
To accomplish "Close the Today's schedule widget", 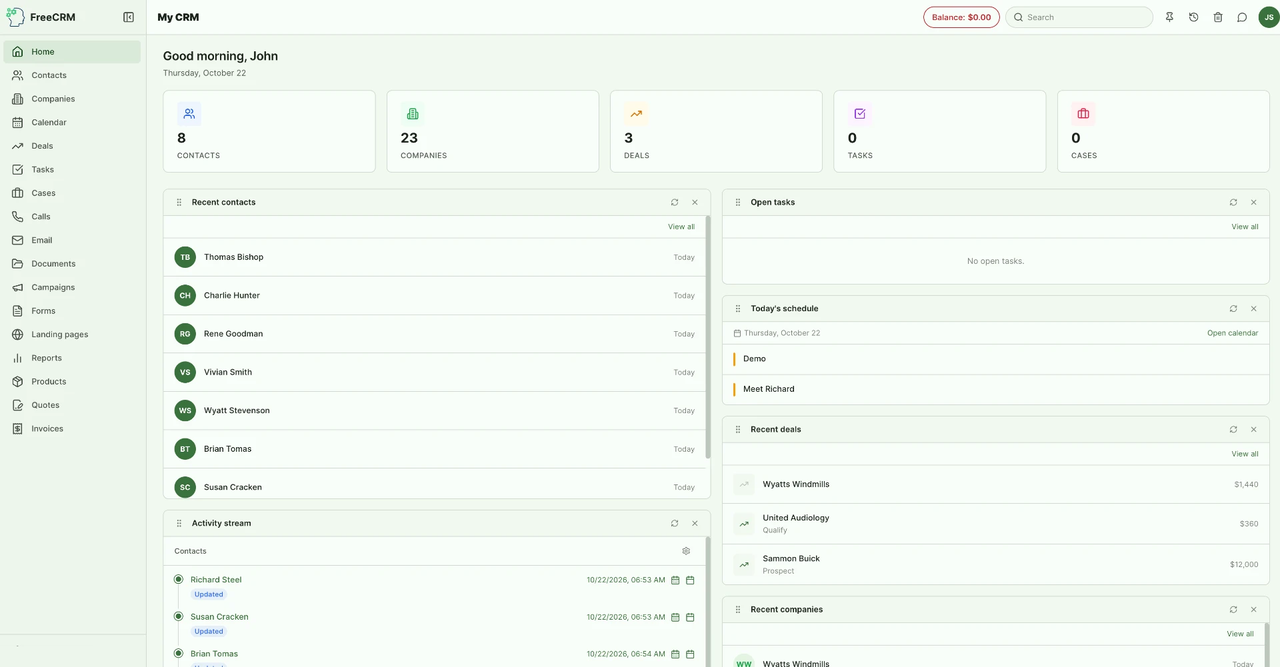I will point(1253,308).
